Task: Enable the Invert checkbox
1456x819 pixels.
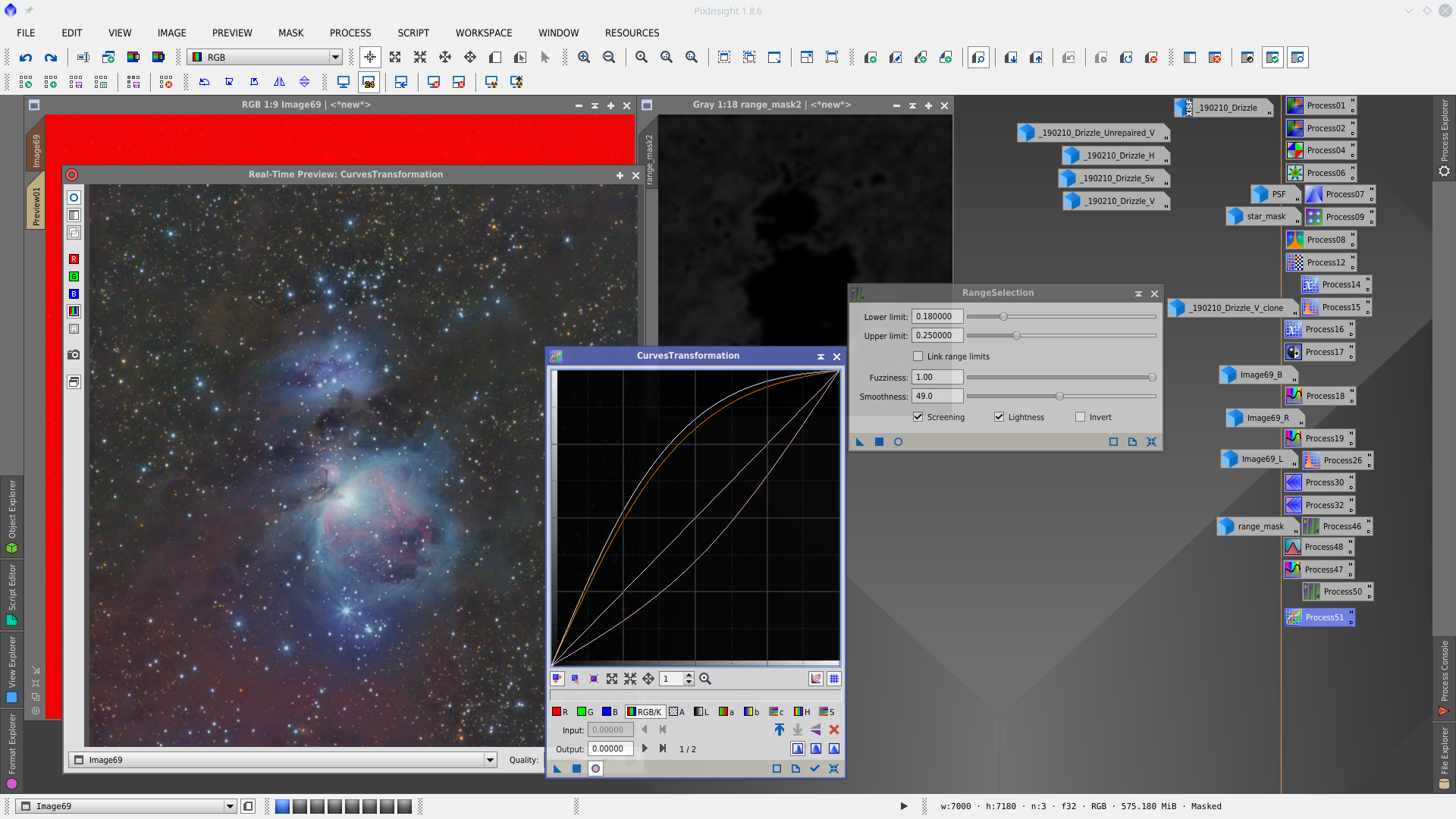Action: 1081,417
